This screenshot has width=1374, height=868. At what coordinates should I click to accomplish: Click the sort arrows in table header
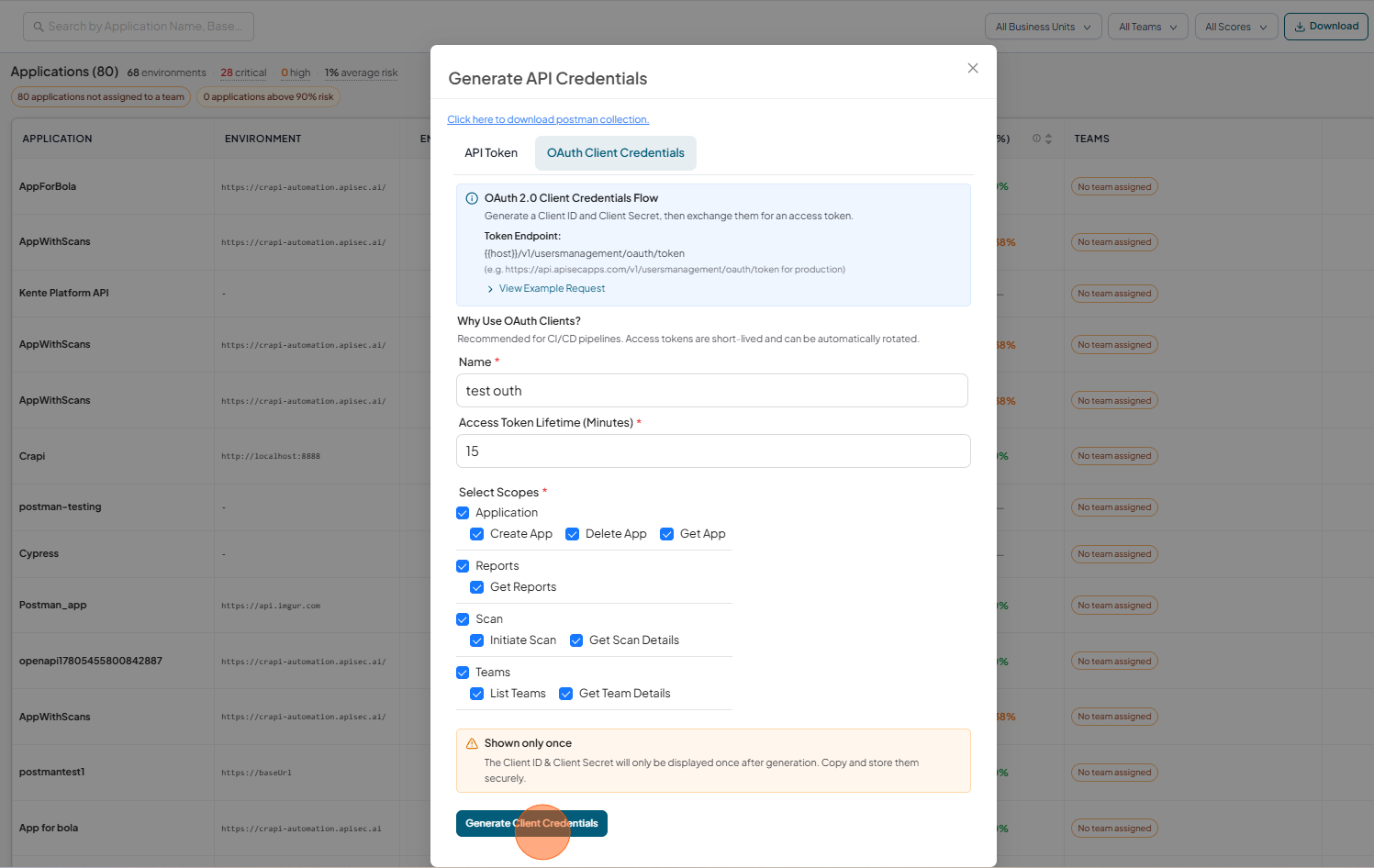pos(1048,139)
